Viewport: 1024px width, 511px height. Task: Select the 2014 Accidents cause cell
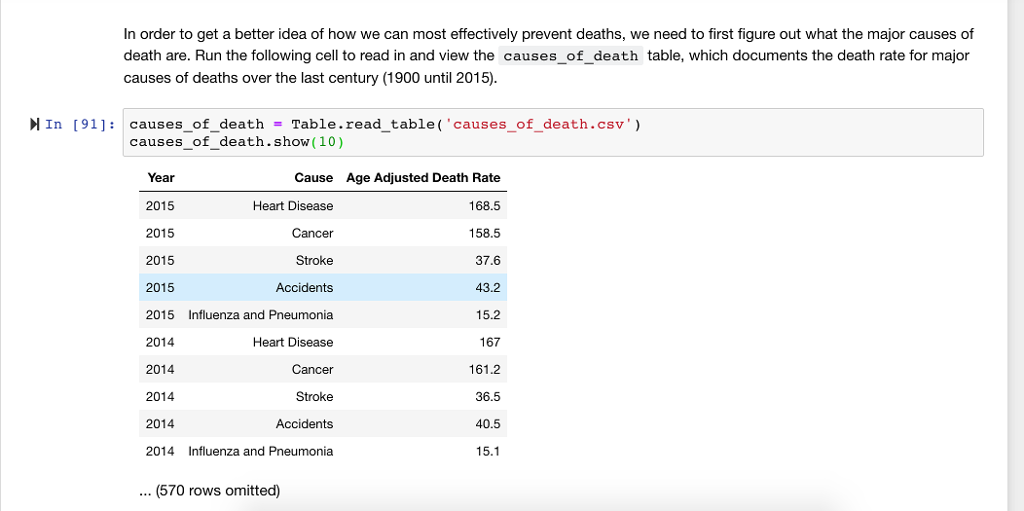tap(304, 424)
